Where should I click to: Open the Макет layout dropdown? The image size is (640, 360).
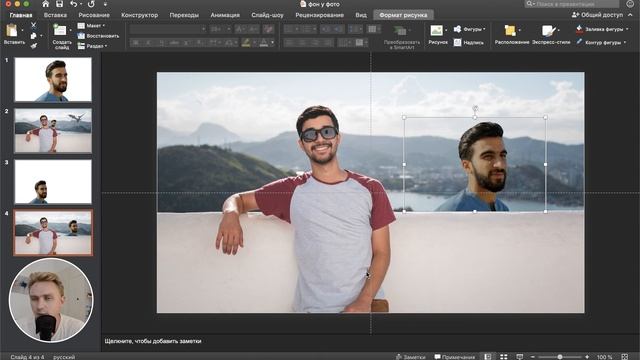click(x=92, y=26)
